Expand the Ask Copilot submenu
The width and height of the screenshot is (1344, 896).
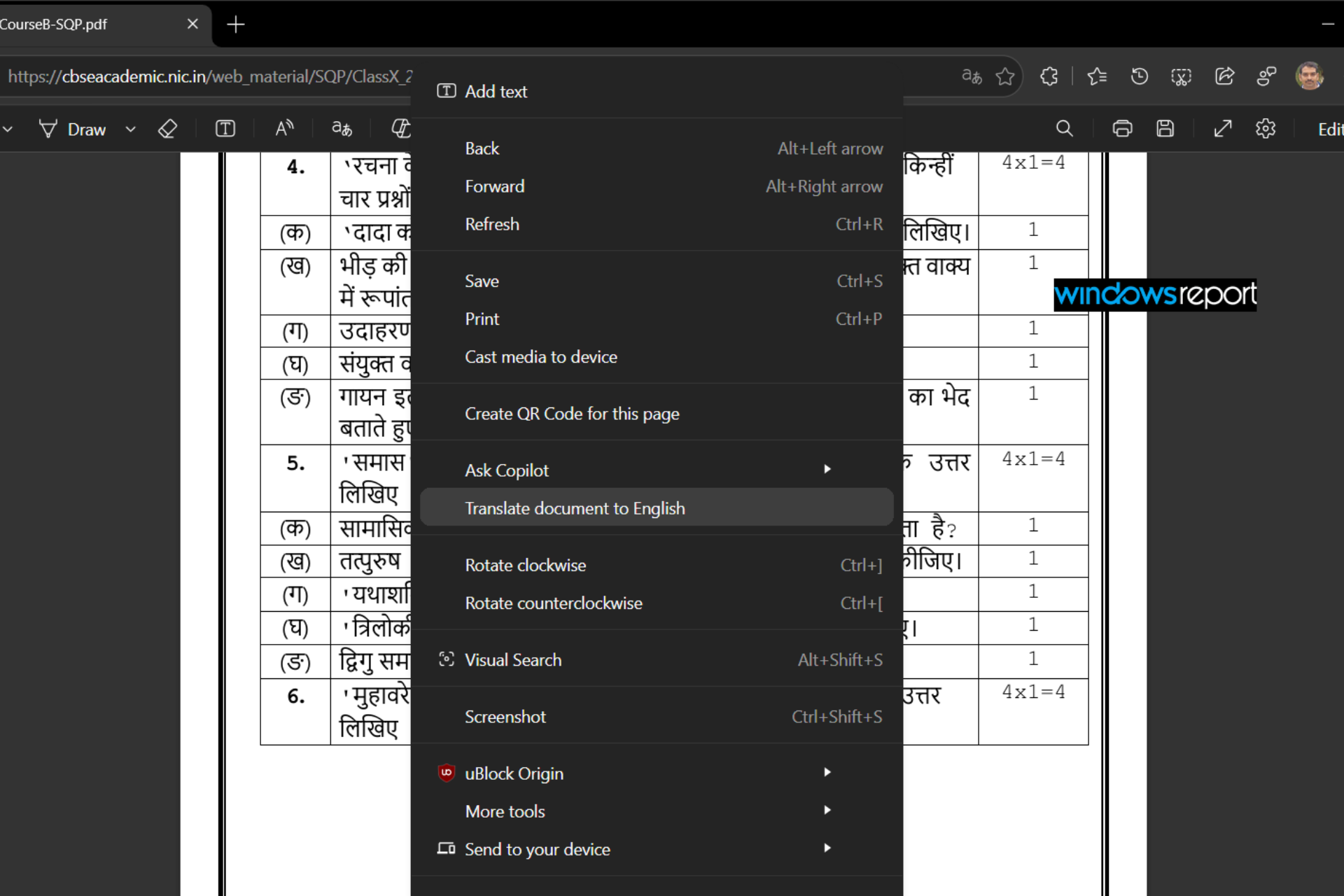657,470
